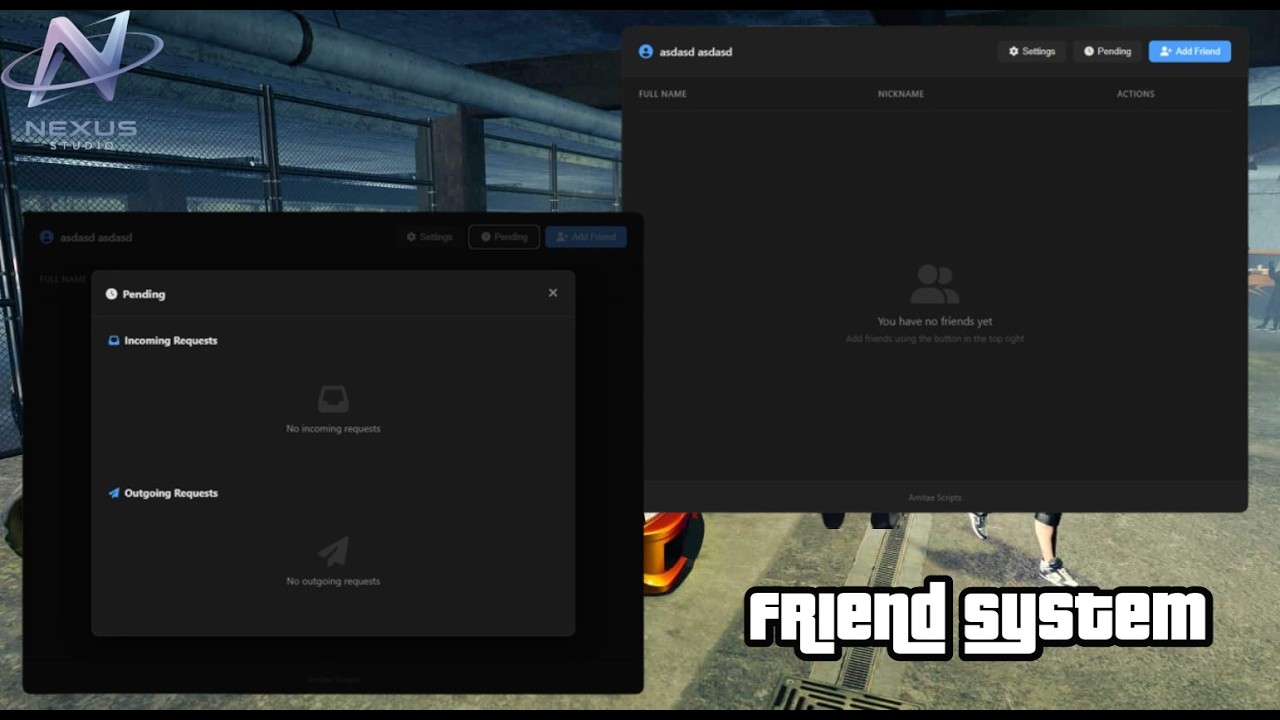This screenshot has height=720, width=1280.
Task: Click the profile avatar icon in left window
Action: click(x=46, y=237)
